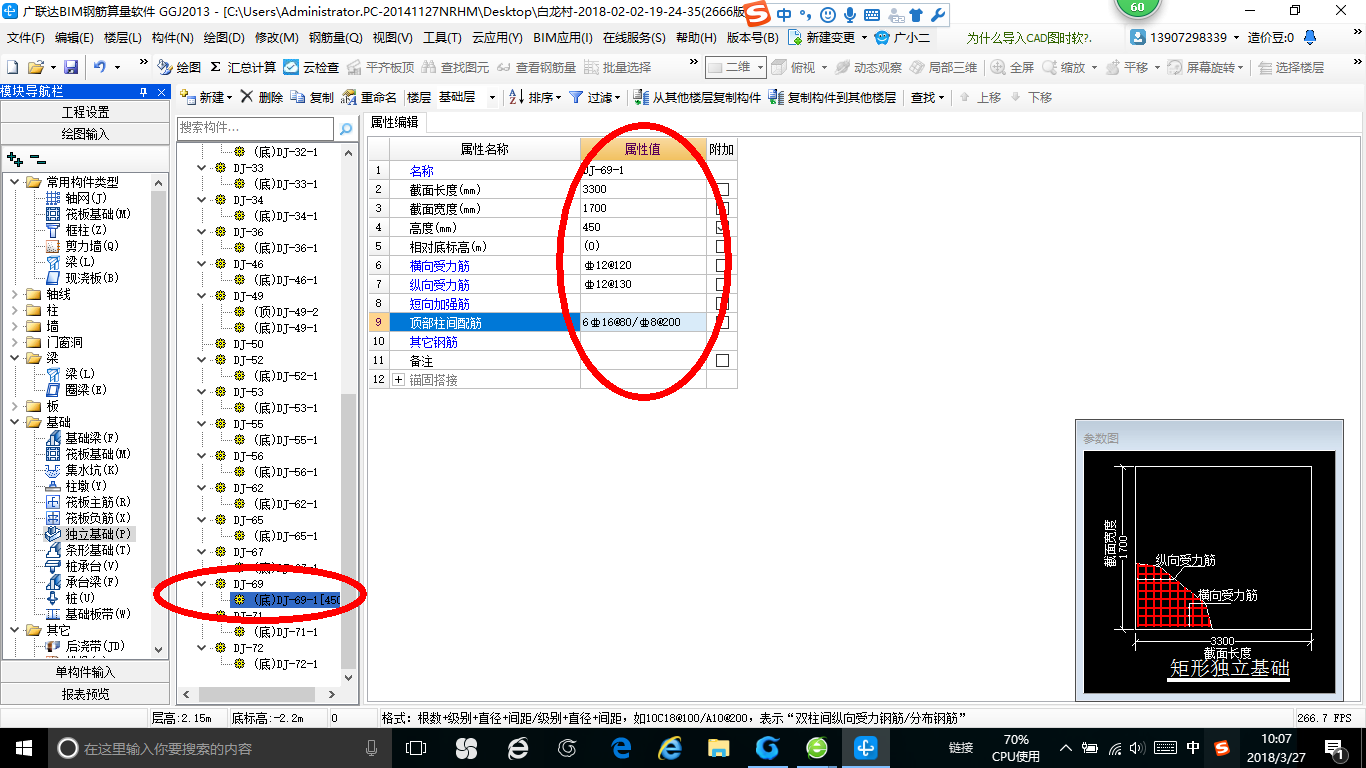Toggle checkbox for 纵向受力筋 row
Image resolution: width=1366 pixels, height=768 pixels.
722,284
